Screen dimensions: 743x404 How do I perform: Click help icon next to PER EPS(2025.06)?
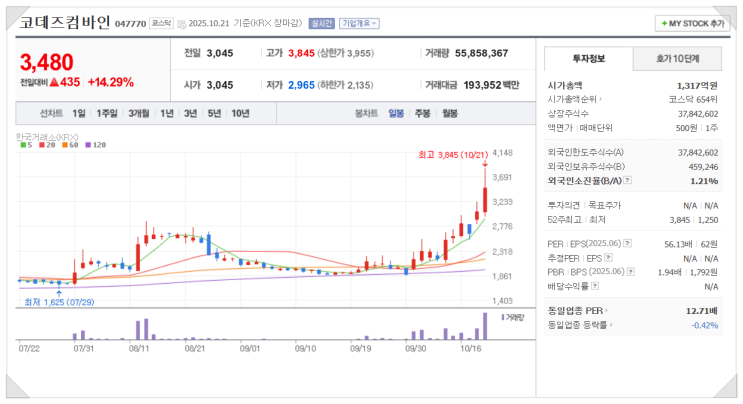627,243
